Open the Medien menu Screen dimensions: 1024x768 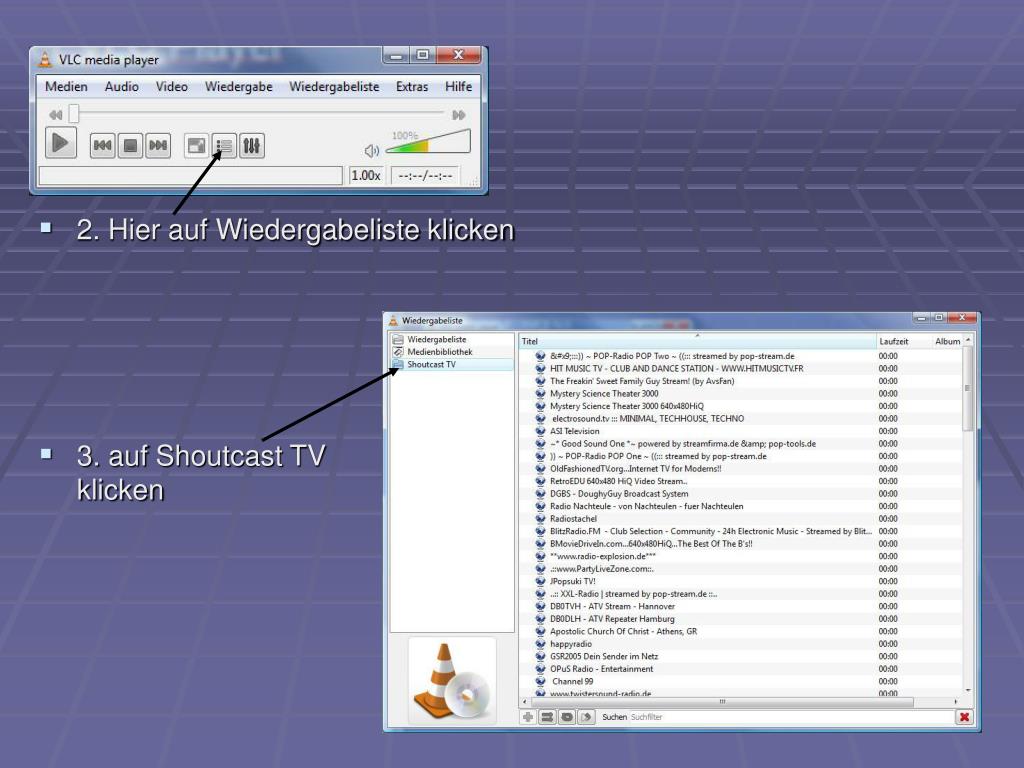pyautogui.click(x=66, y=86)
